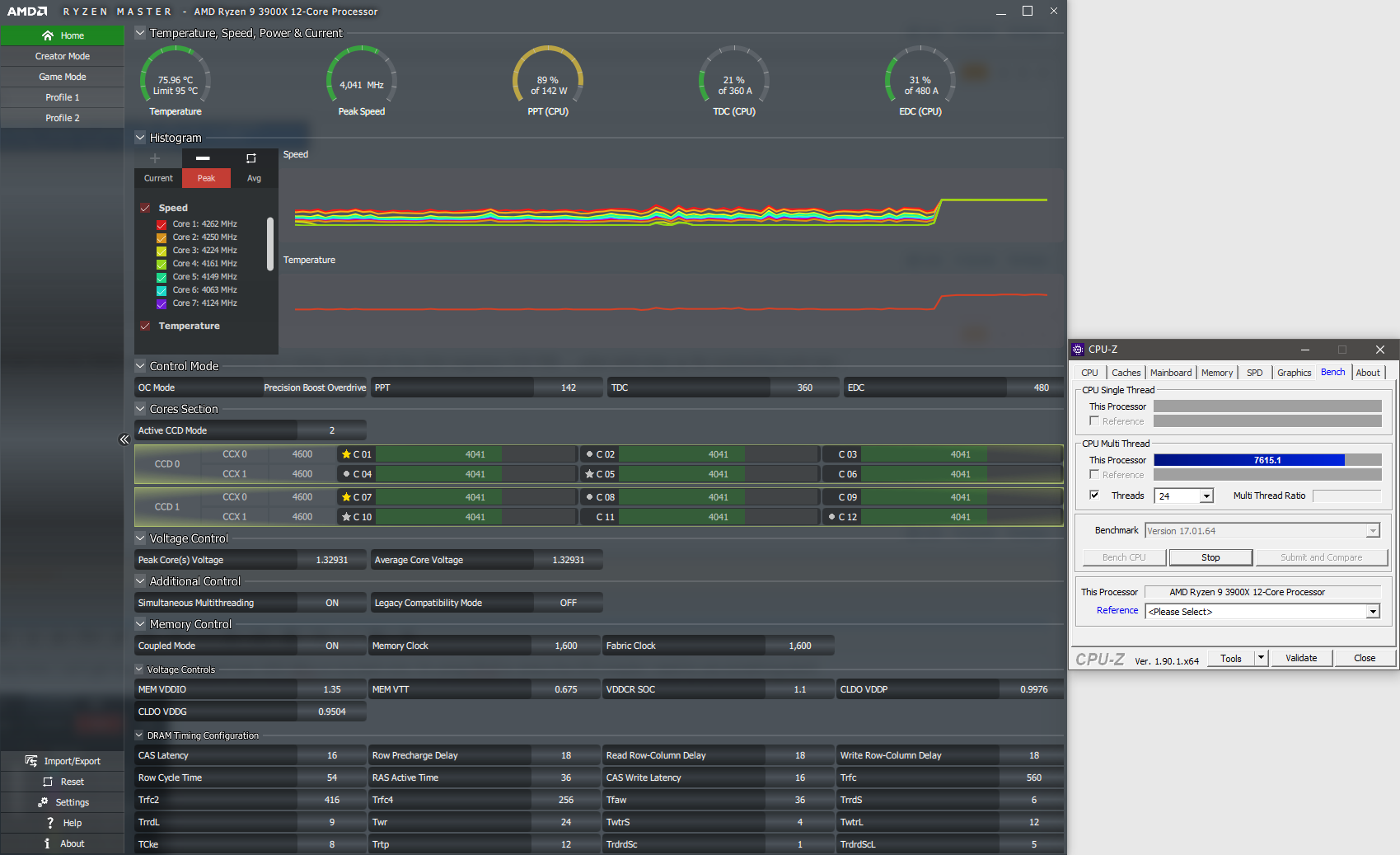
Task: Click the histogram core list scrollbar
Action: [270, 243]
